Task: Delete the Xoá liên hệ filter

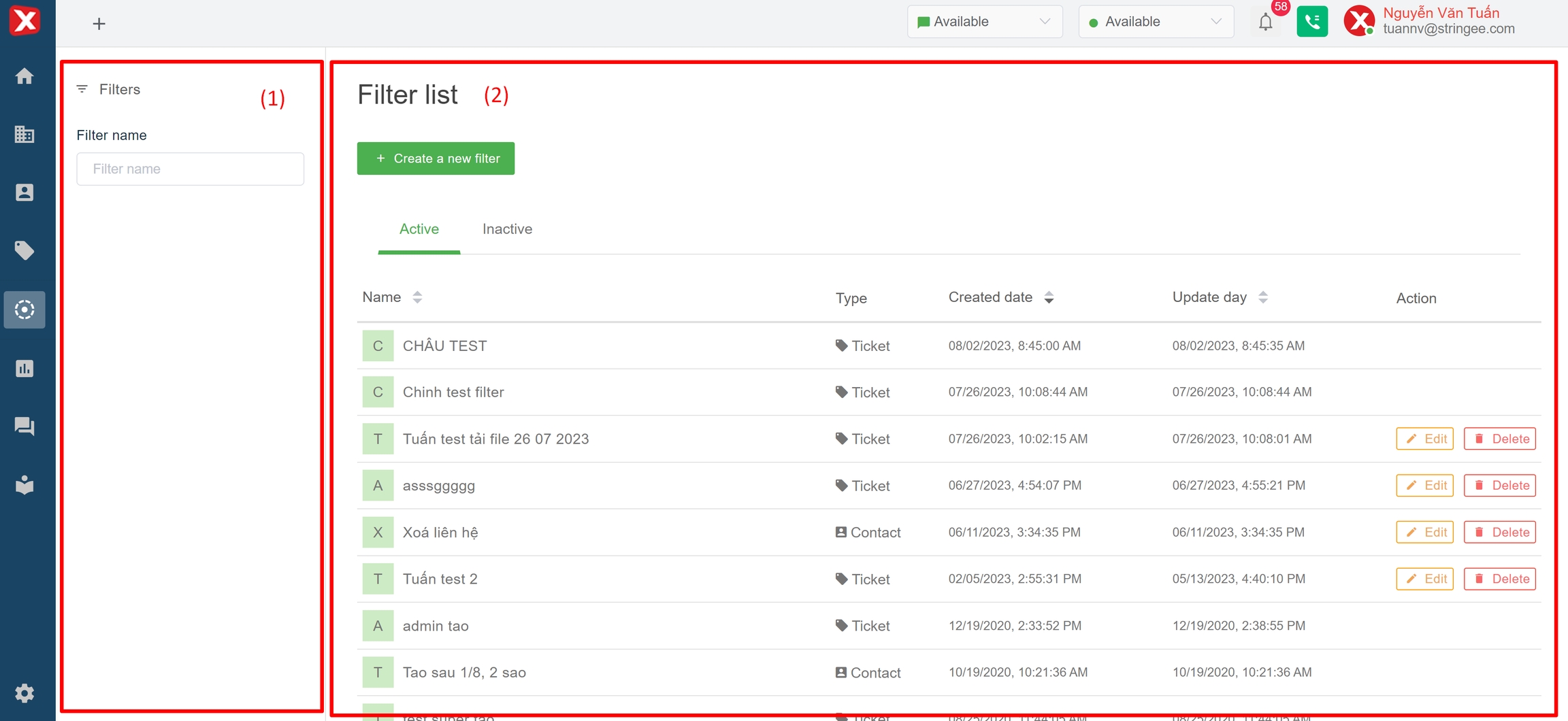Action: [x=1500, y=533]
